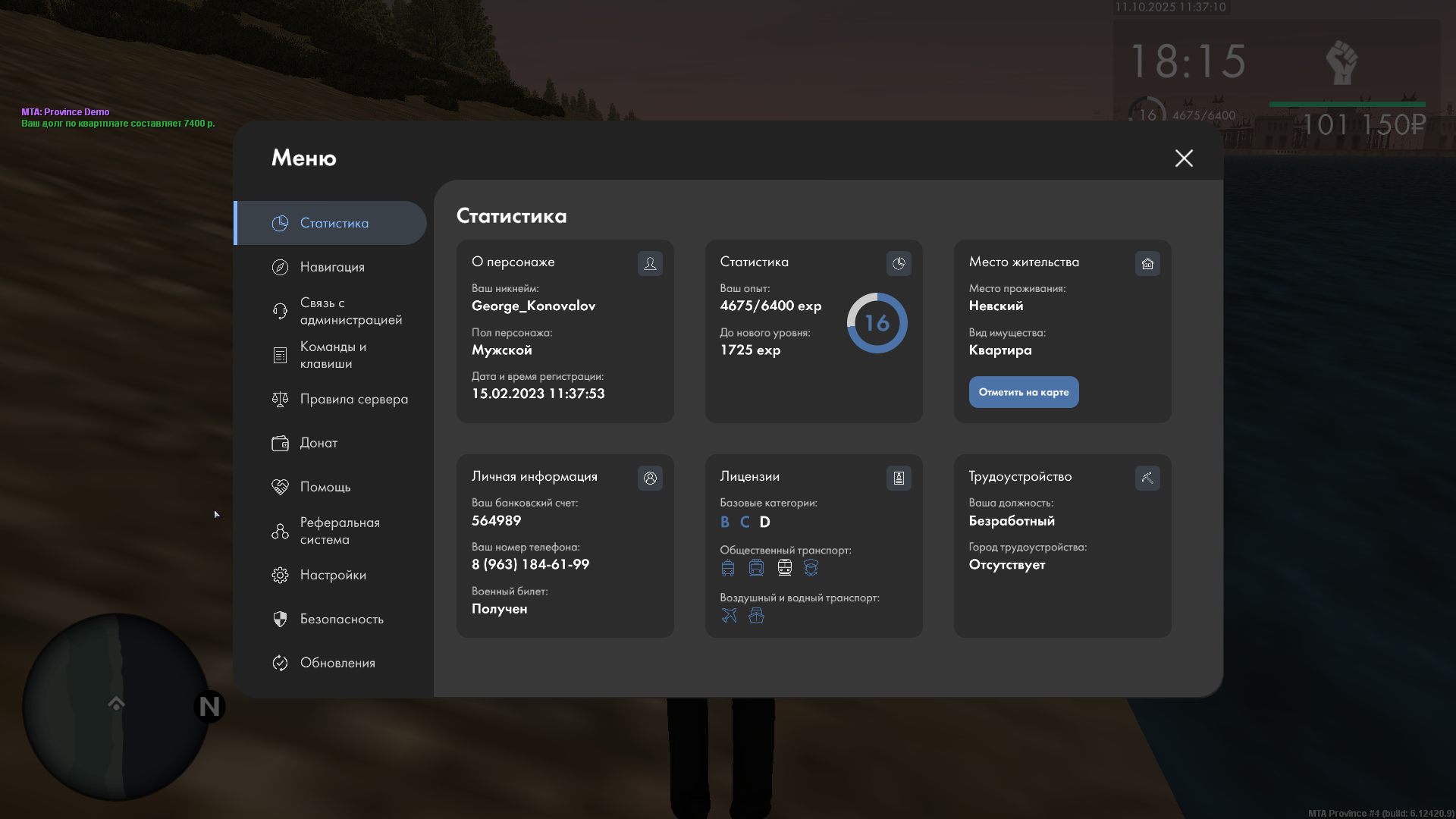The height and width of the screenshot is (819, 1456).
Task: Click the first bus icon under Общественный транспорт
Action: (728, 567)
